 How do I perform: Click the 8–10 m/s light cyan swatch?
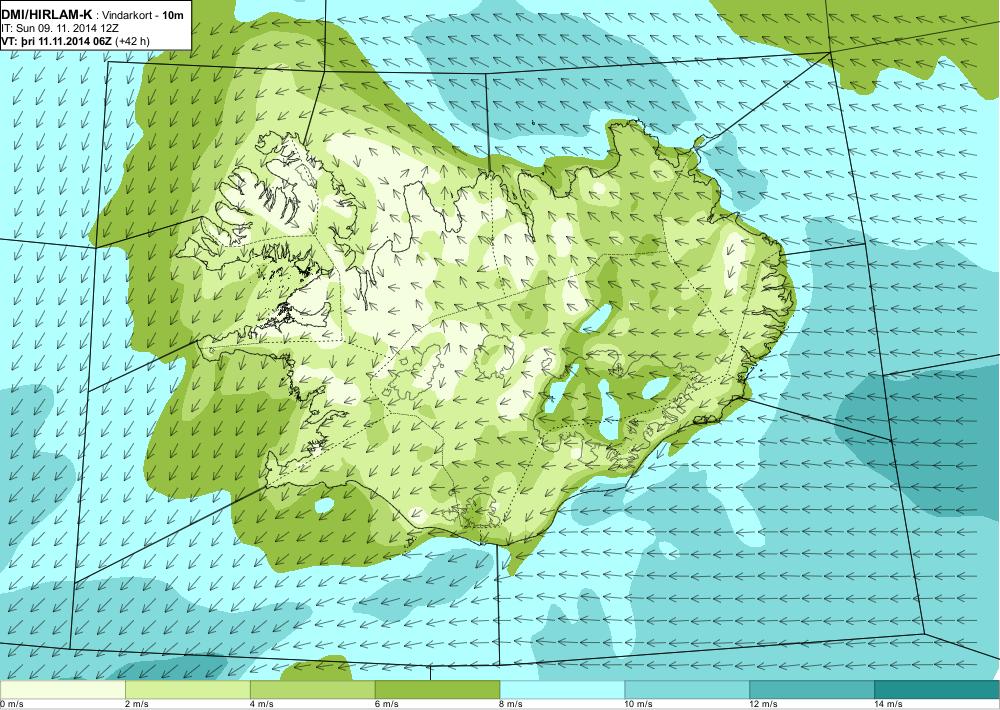[562, 689]
